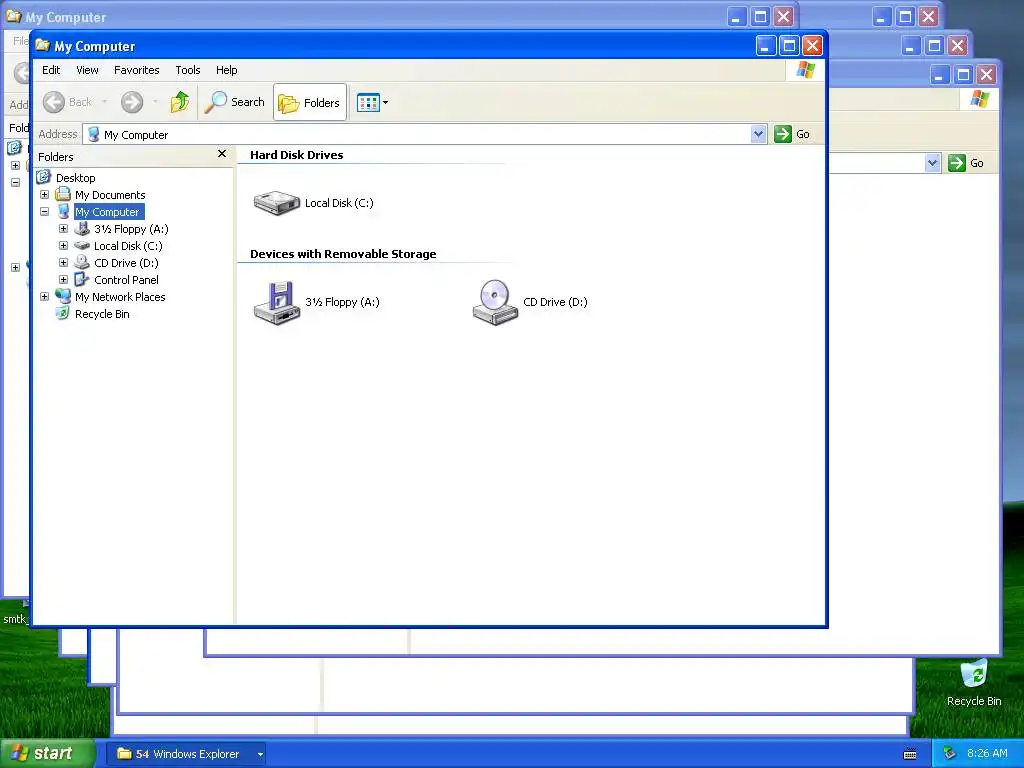Click the Up folder icon
This screenshot has height=768, width=1024.
click(x=180, y=102)
